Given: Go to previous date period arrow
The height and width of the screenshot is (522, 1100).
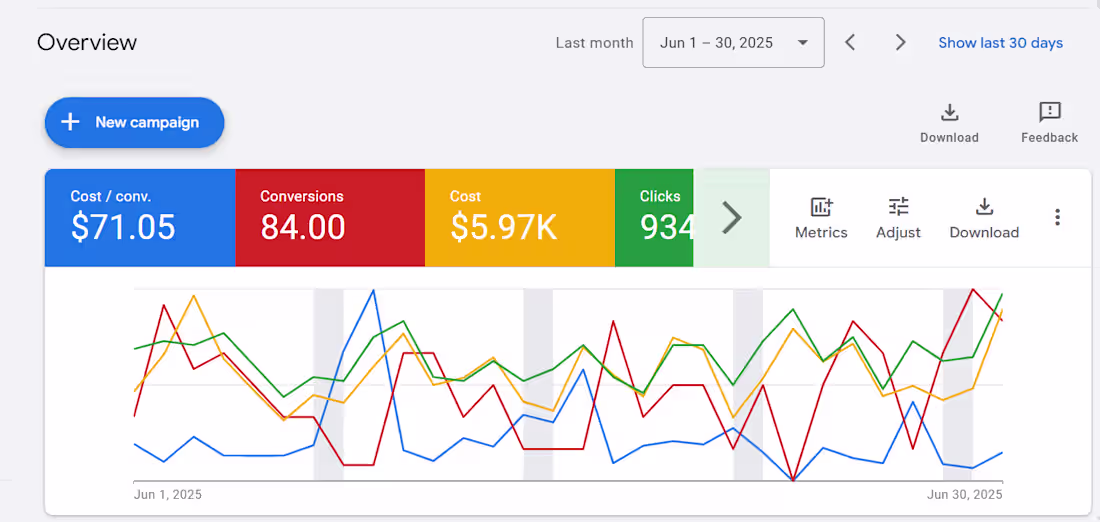Looking at the screenshot, I should coord(850,43).
